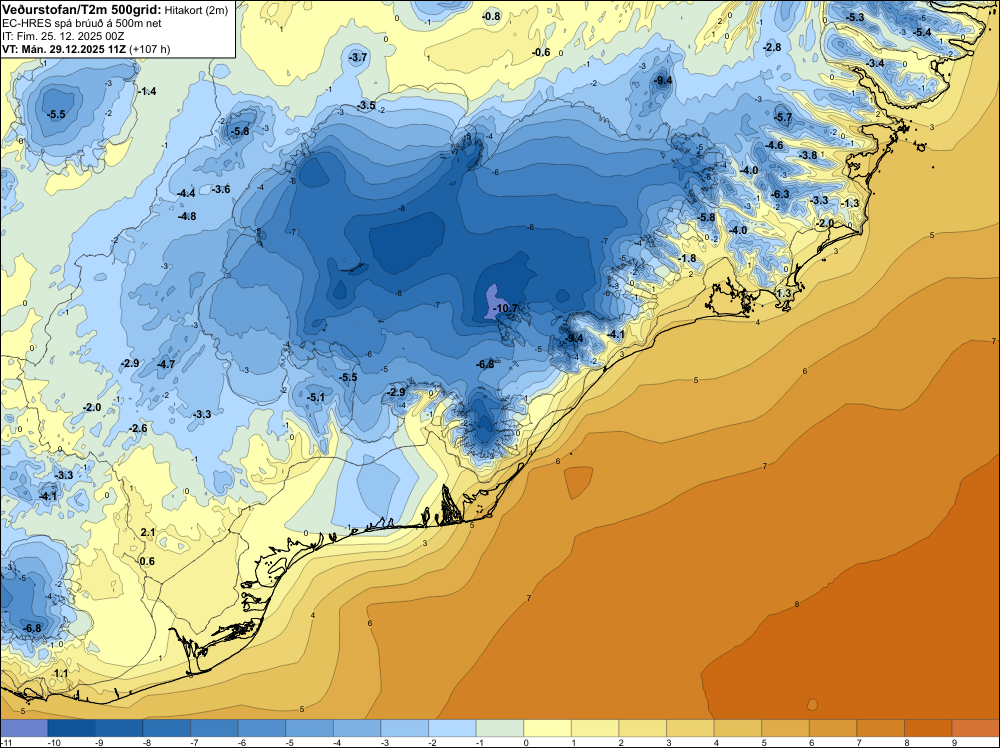The width and height of the screenshot is (1000, 748).
Task: Click the -3.7 temperature label
Action: [x=358, y=57]
